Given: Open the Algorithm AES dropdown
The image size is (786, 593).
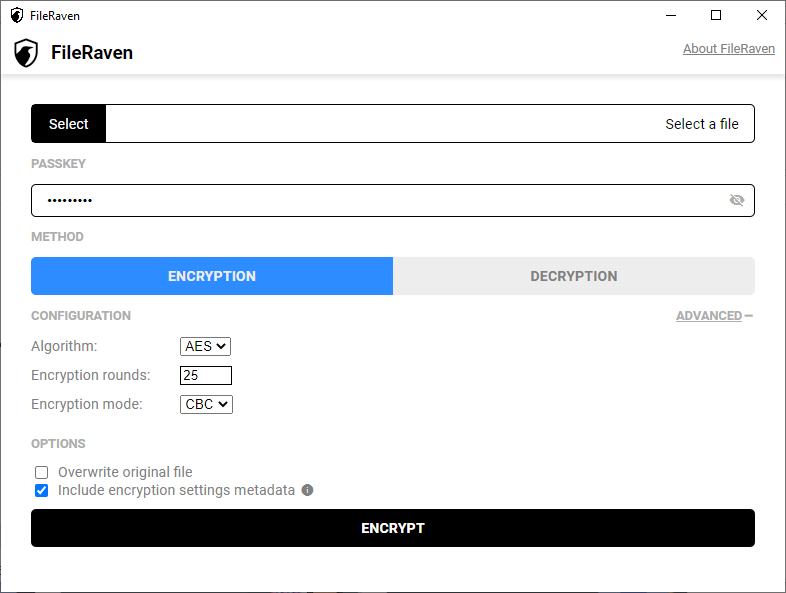Looking at the screenshot, I should [x=206, y=346].
